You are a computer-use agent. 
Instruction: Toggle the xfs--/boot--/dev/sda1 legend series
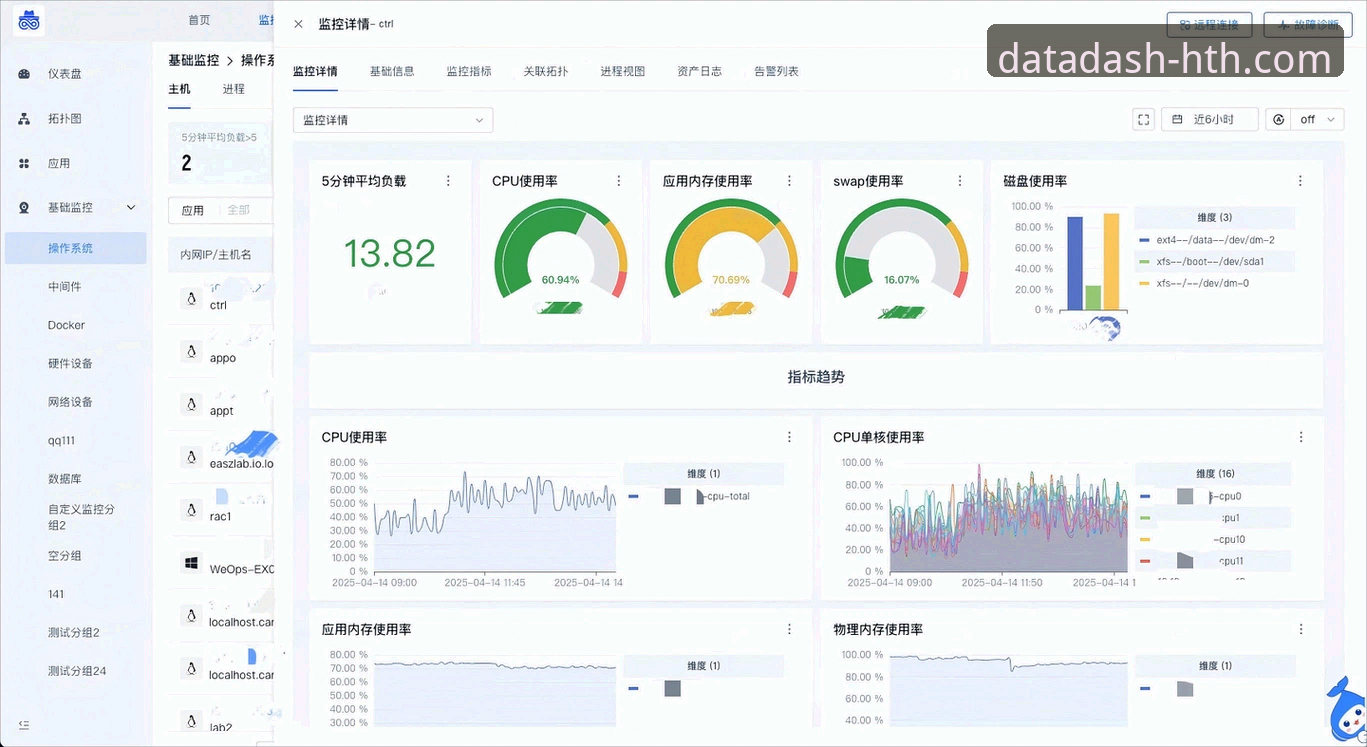(1201, 261)
